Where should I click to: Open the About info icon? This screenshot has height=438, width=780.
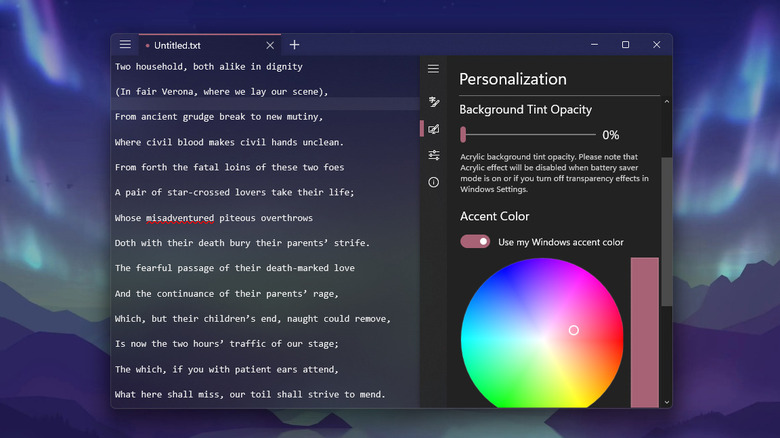433,182
